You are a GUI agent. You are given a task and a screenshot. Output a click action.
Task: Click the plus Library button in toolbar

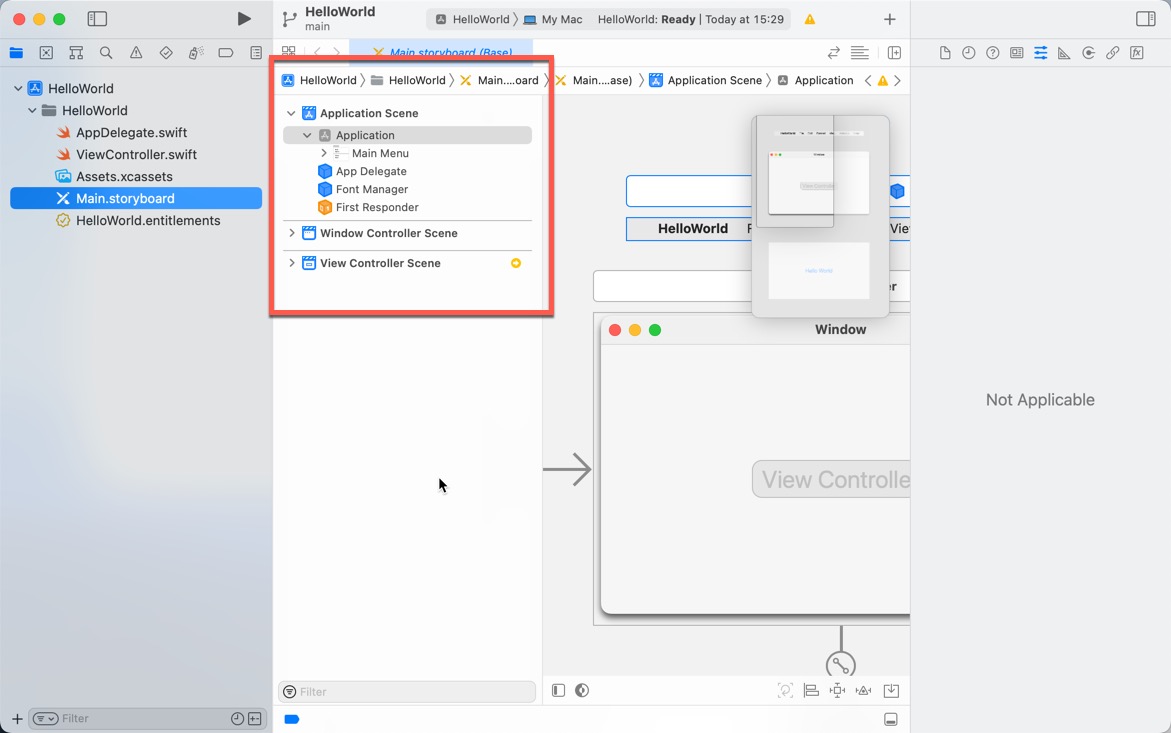tap(889, 19)
